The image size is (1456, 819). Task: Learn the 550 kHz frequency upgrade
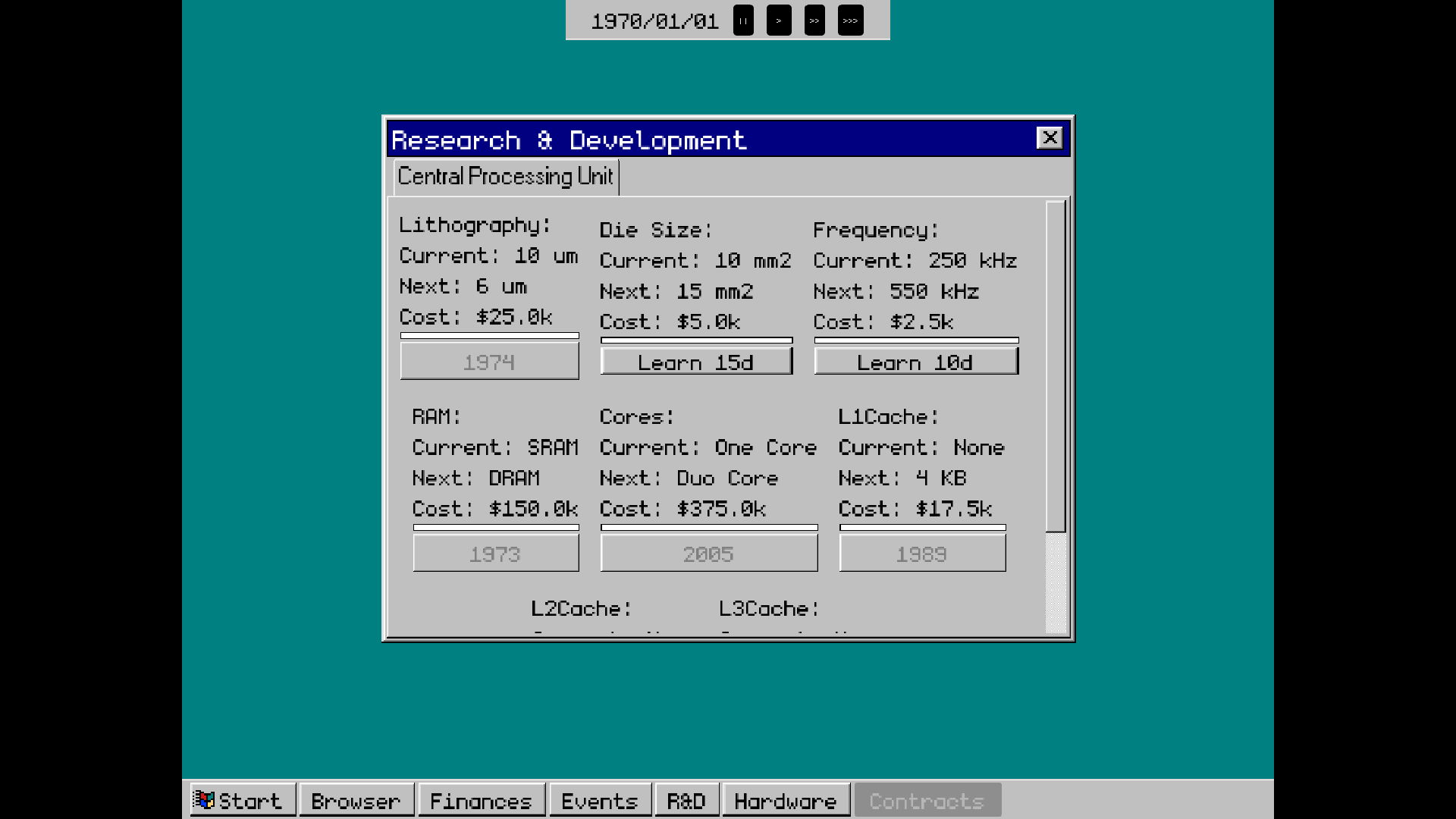pyautogui.click(x=916, y=362)
